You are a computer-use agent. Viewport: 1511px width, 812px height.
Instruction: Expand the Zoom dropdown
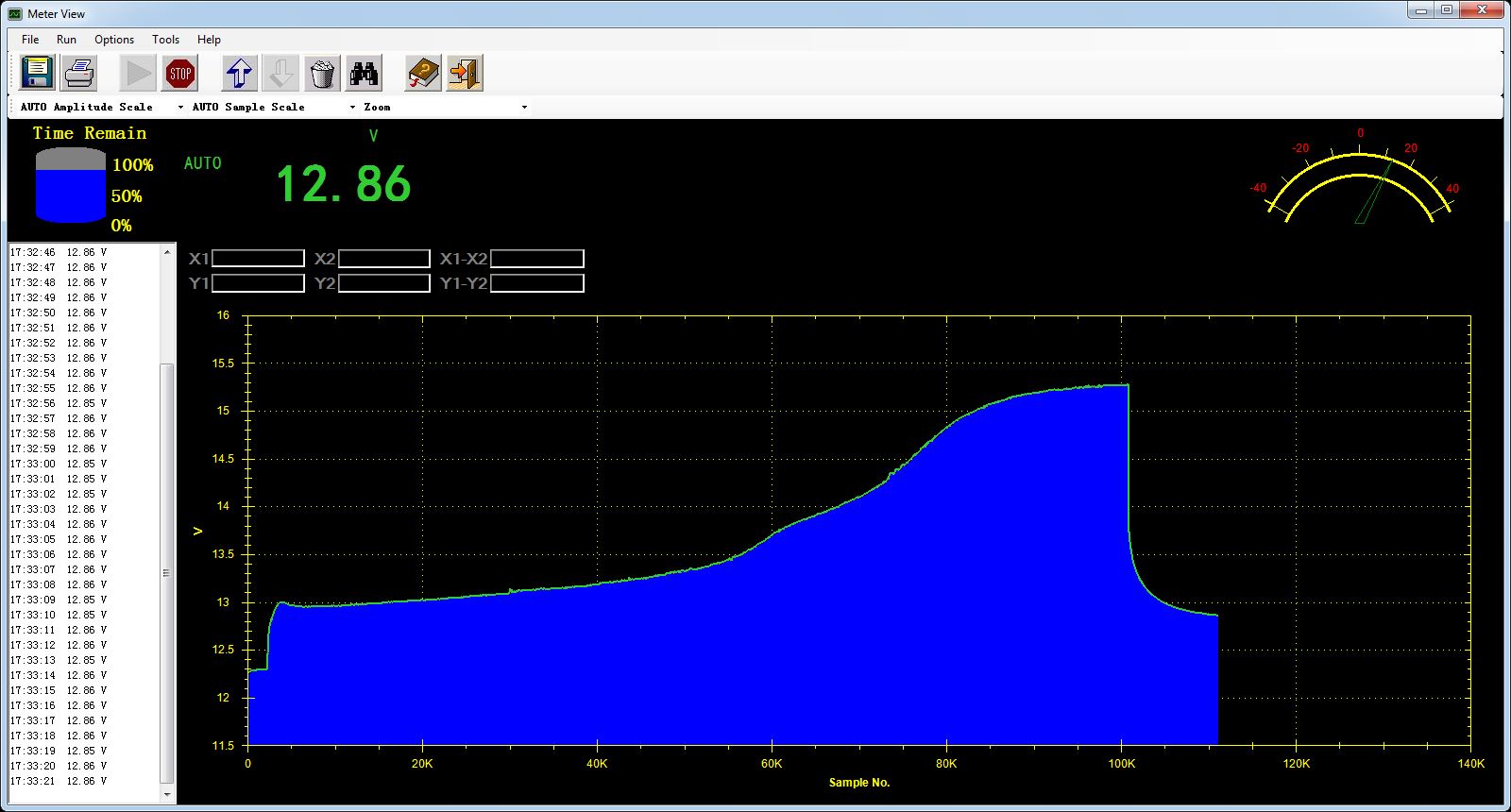pos(524,108)
